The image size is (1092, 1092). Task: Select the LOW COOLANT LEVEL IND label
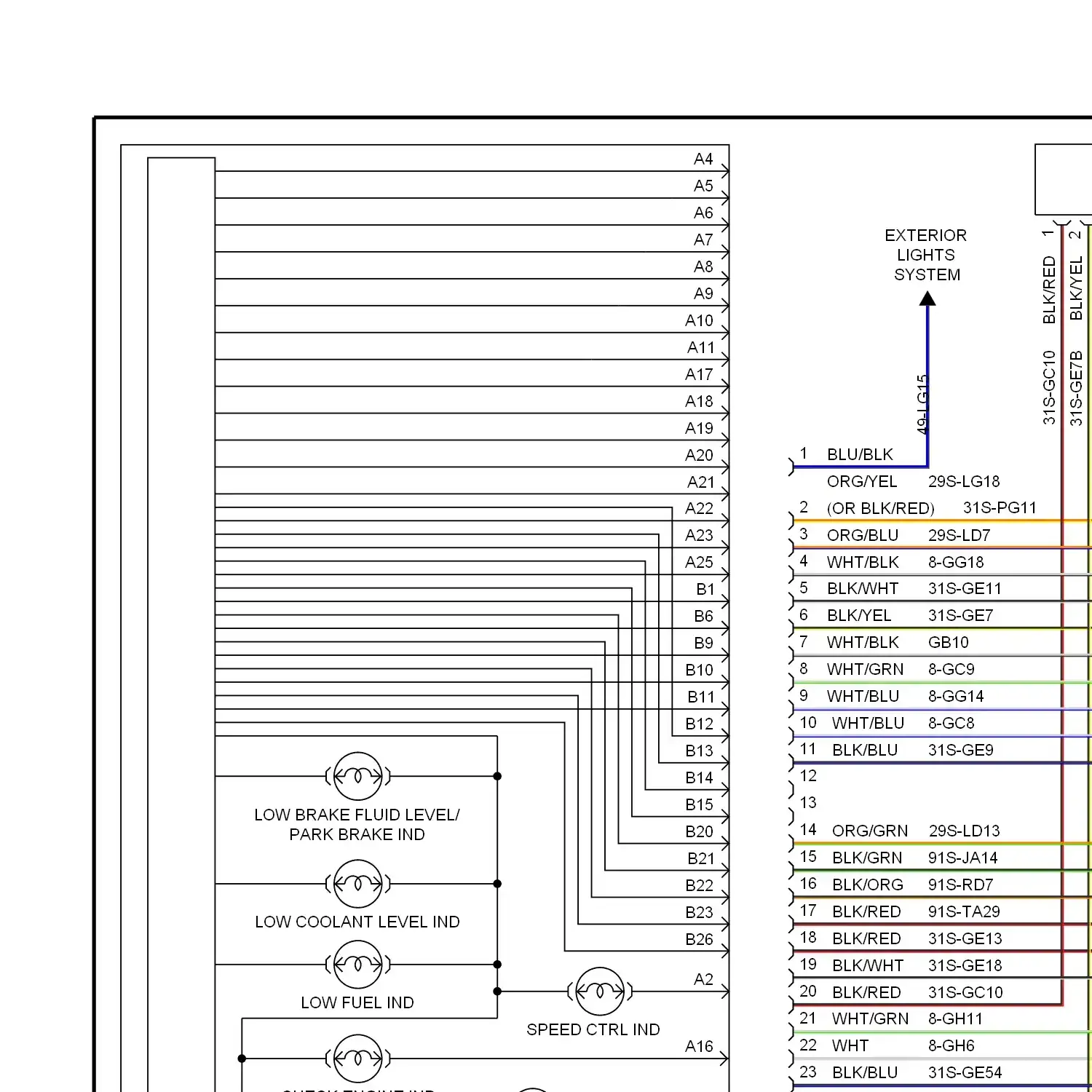[x=357, y=922]
